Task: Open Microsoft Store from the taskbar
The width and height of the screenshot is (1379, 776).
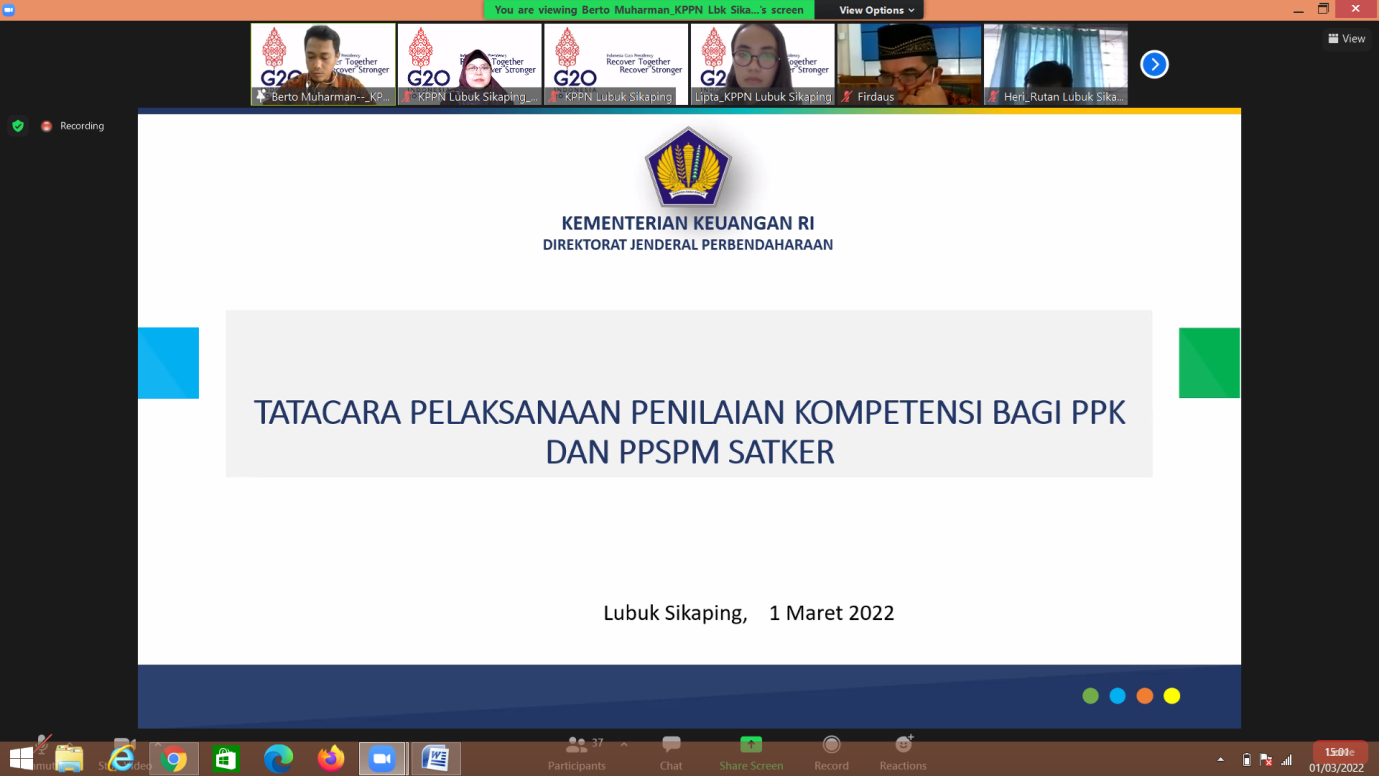Action: click(226, 759)
